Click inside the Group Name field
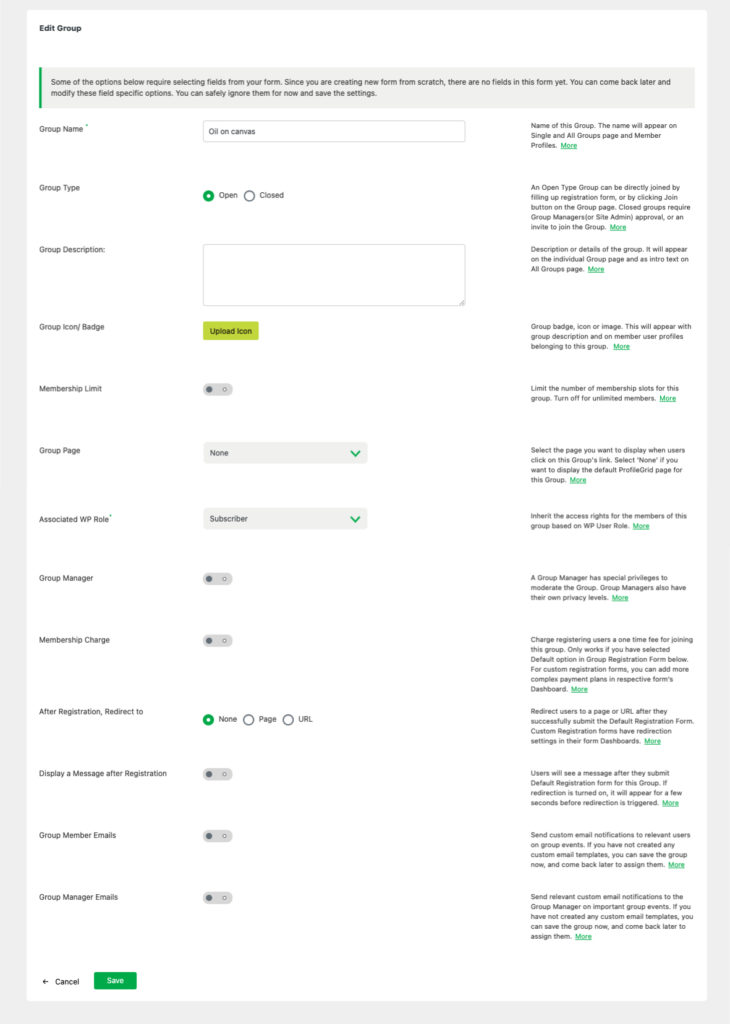730x1024 pixels. point(333,130)
